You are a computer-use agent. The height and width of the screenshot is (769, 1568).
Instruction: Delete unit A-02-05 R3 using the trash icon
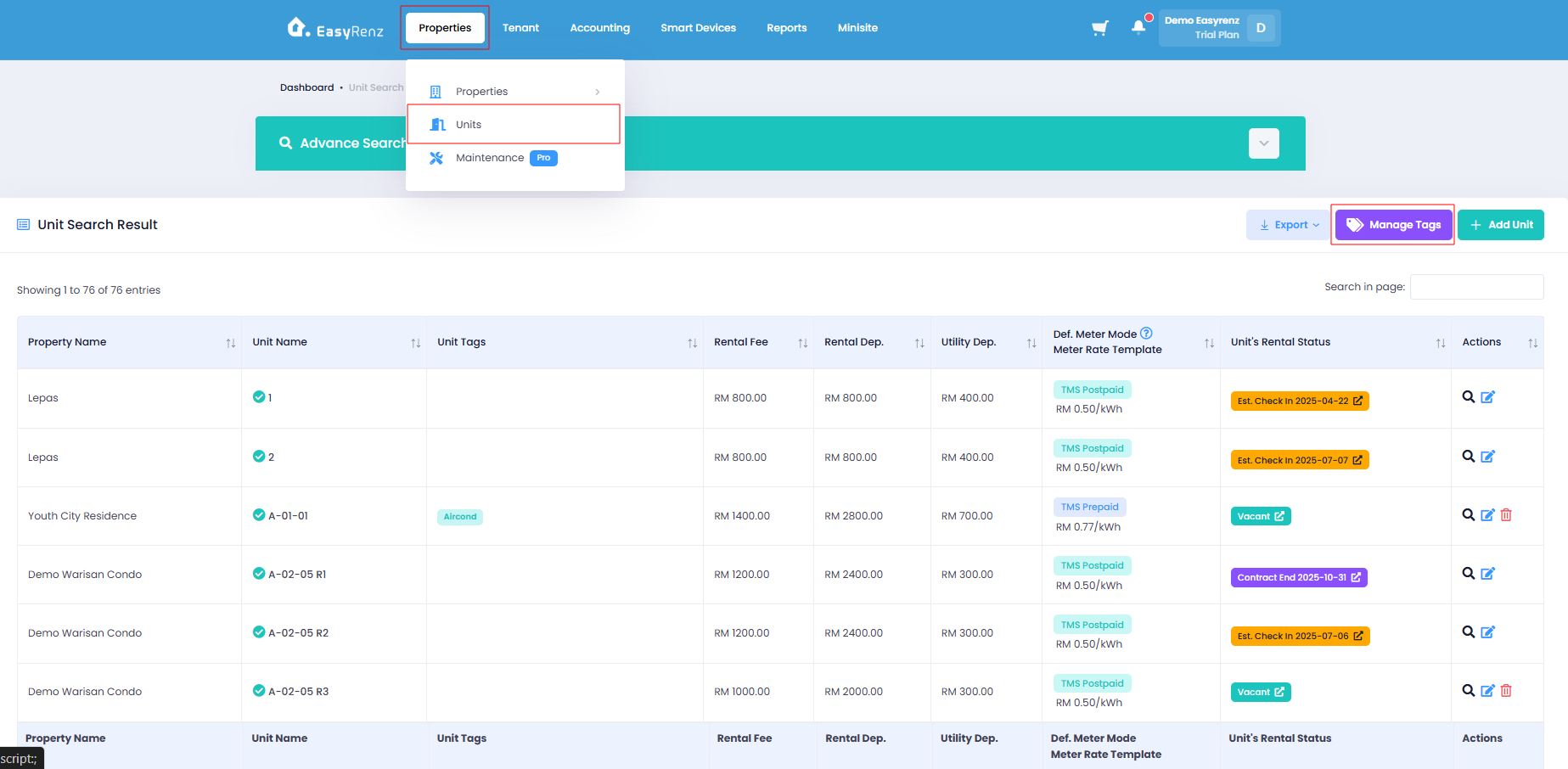click(x=1506, y=690)
